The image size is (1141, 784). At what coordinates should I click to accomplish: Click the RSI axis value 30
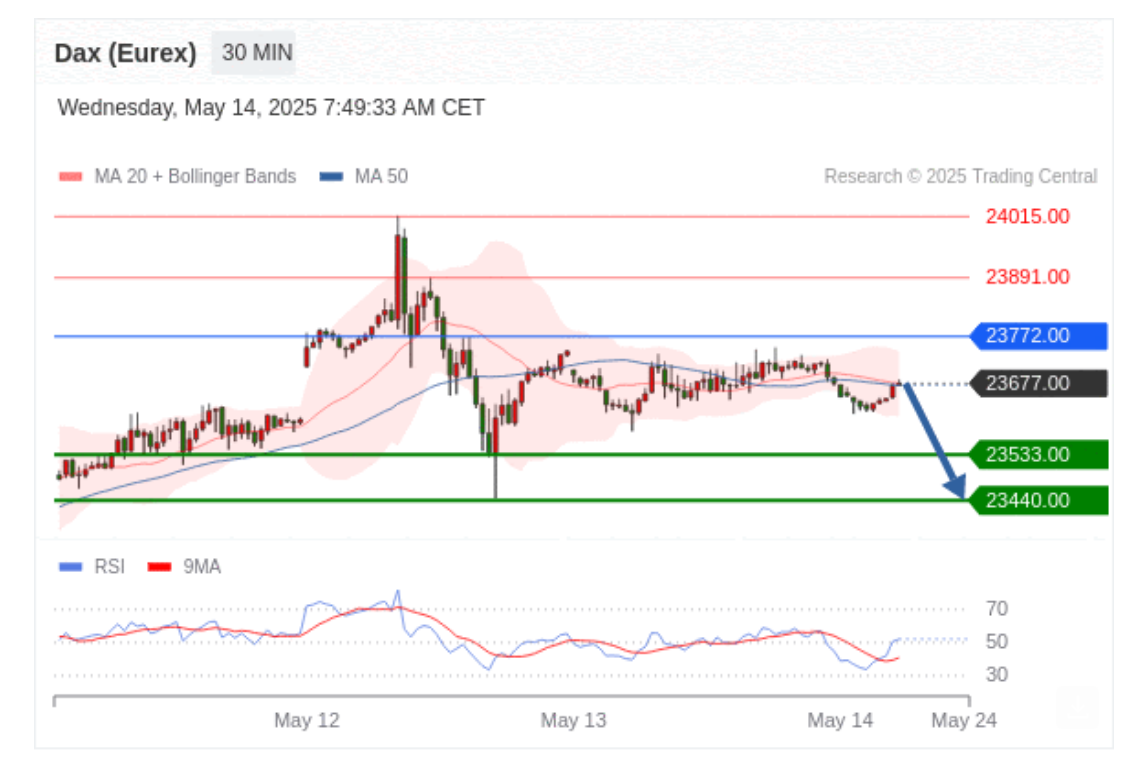pos(997,674)
